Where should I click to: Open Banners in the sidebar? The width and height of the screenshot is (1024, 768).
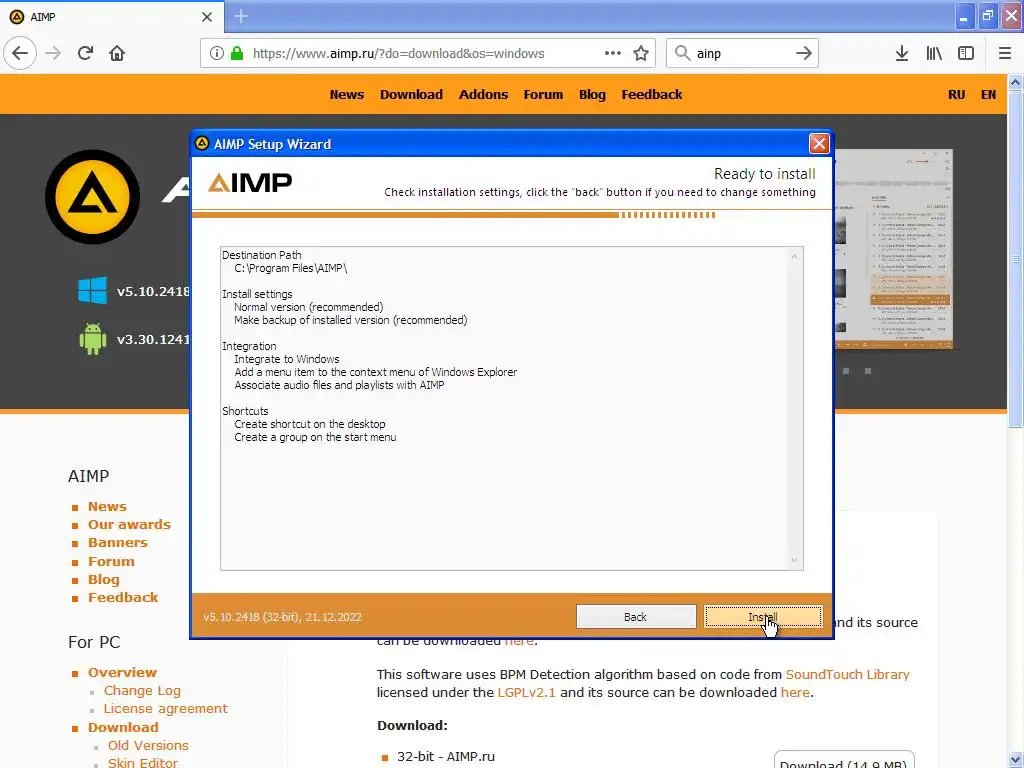point(118,543)
